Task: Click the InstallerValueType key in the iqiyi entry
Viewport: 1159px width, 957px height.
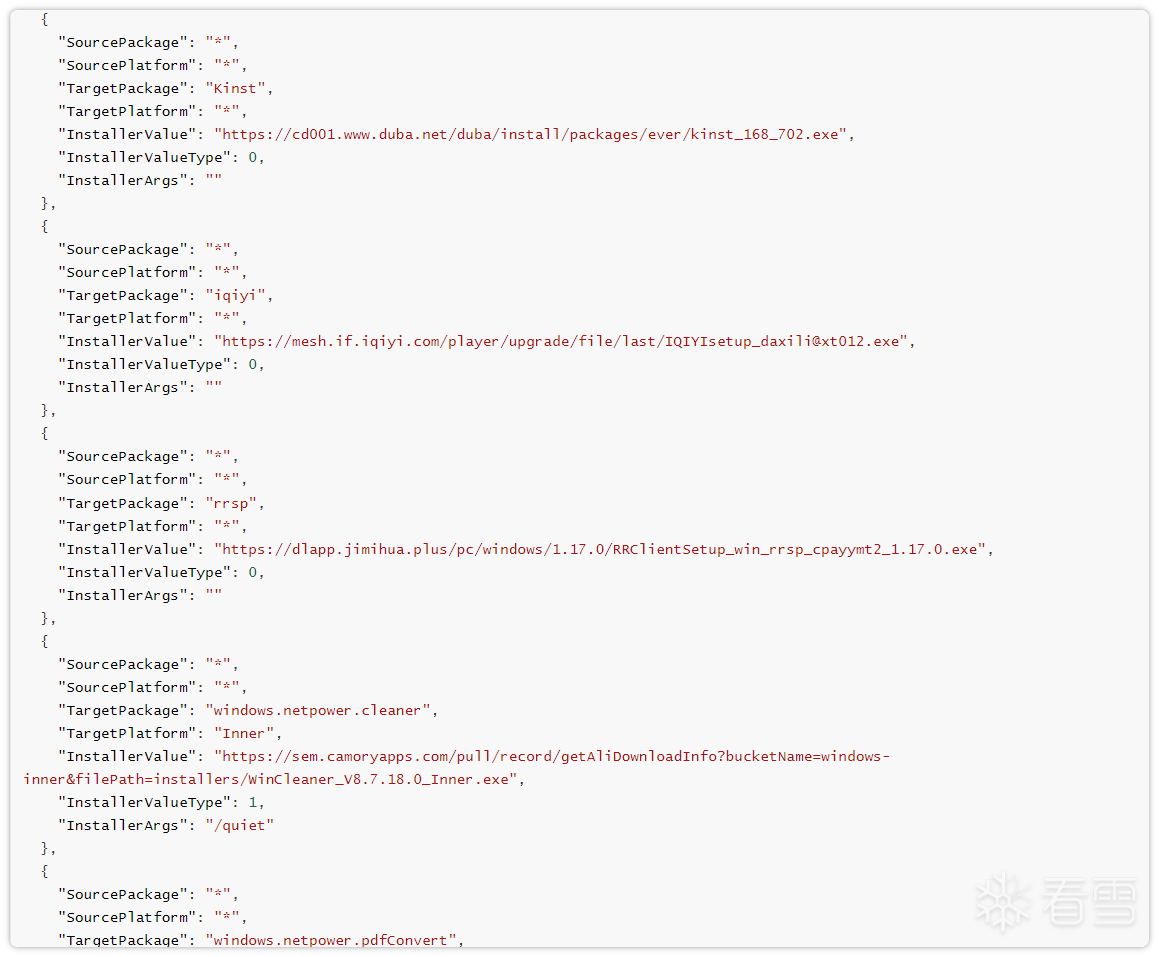Action: click(x=144, y=364)
